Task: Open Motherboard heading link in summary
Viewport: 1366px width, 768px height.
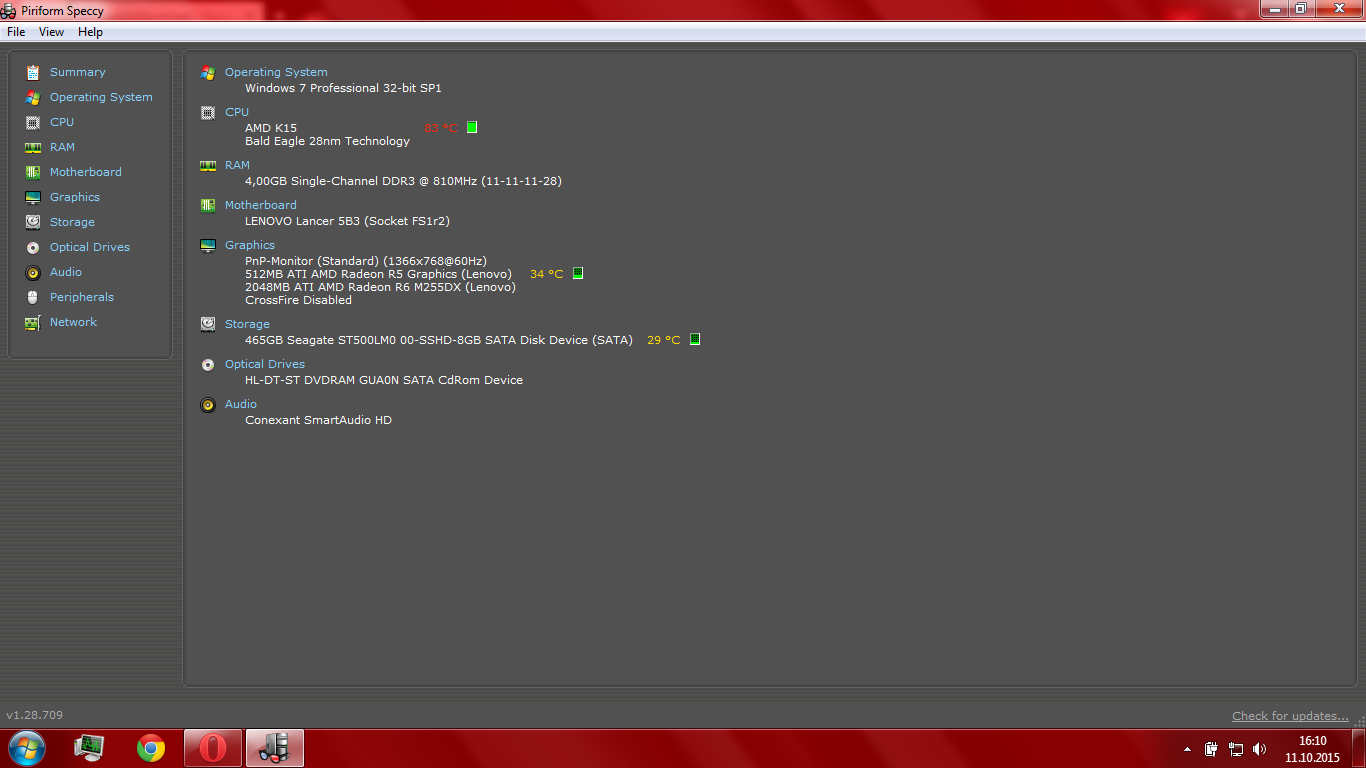Action: pos(261,205)
